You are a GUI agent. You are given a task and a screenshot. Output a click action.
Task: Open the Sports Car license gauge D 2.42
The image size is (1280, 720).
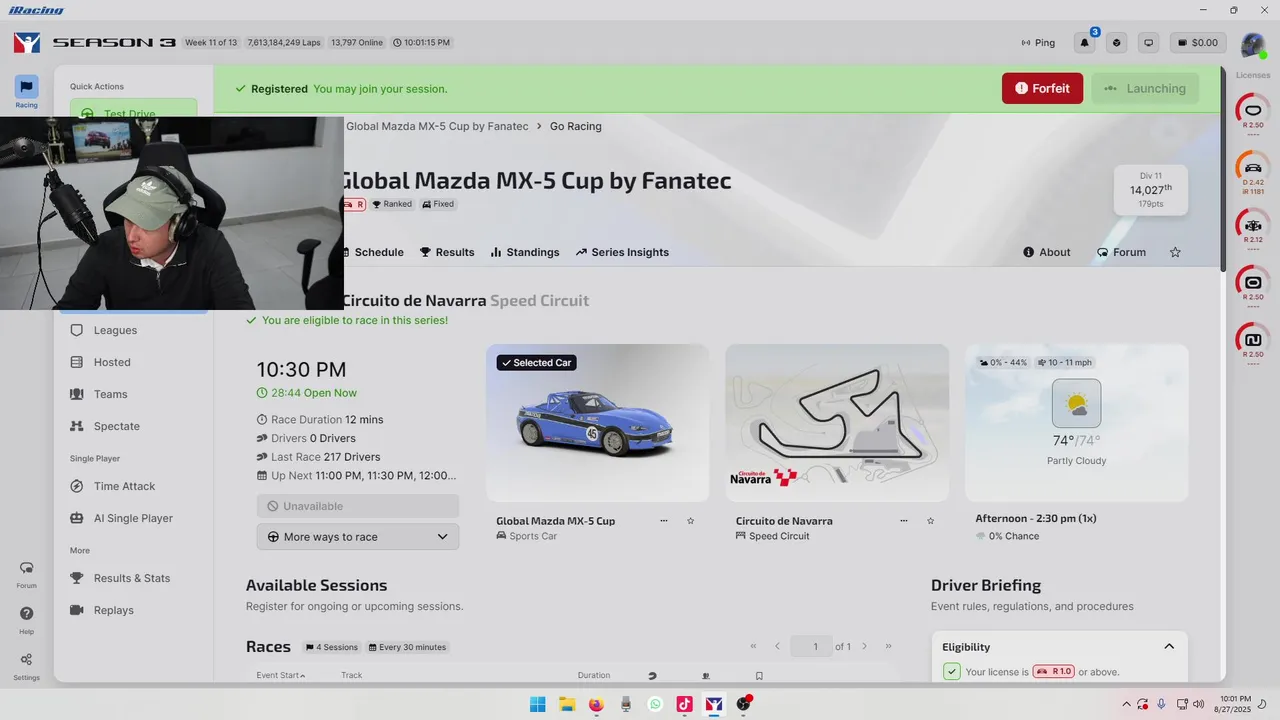click(1252, 174)
